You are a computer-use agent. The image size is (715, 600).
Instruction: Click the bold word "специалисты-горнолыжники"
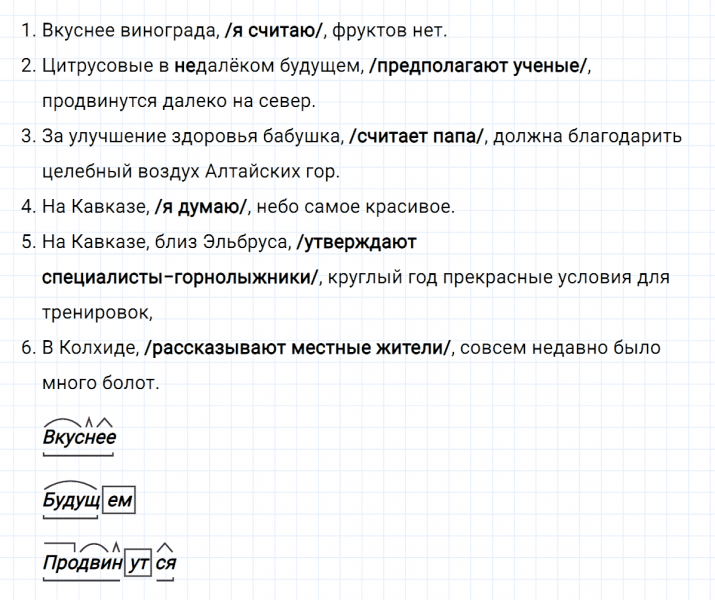point(181,277)
